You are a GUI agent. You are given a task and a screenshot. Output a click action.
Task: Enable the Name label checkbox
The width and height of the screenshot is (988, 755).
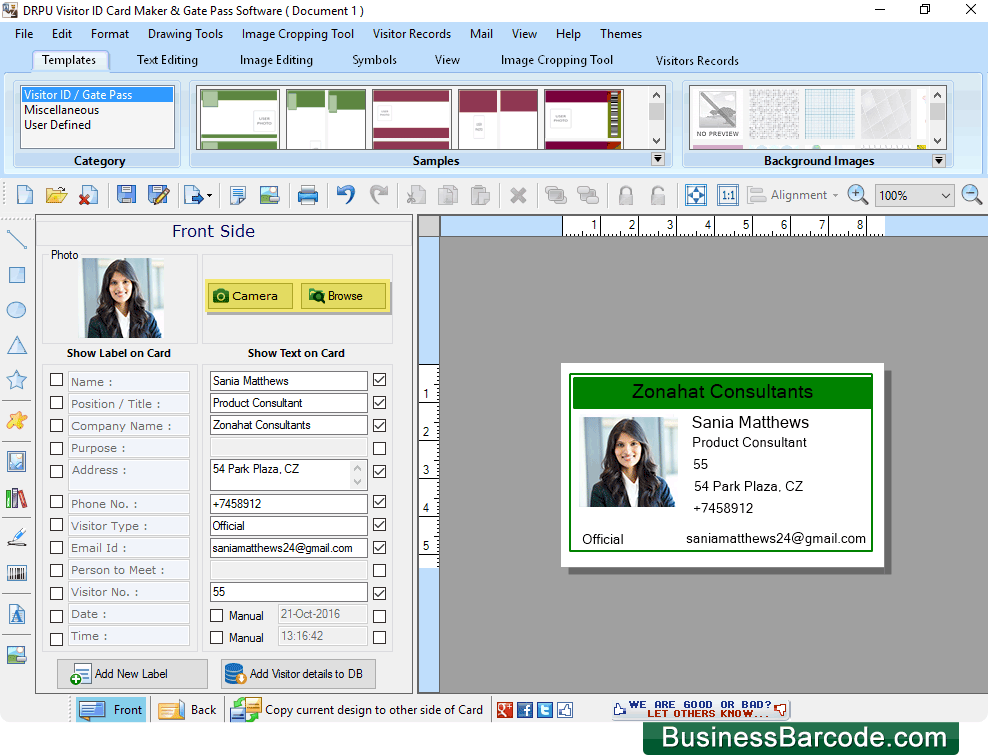[56, 380]
